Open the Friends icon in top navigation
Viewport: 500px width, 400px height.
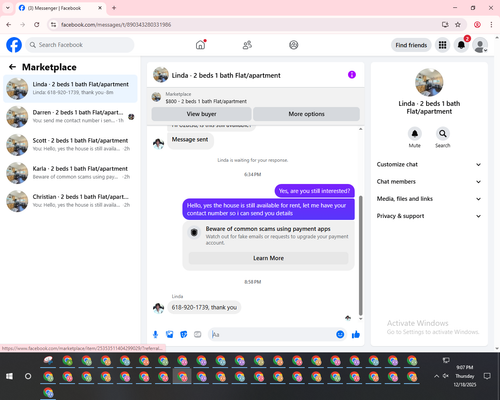[247, 45]
